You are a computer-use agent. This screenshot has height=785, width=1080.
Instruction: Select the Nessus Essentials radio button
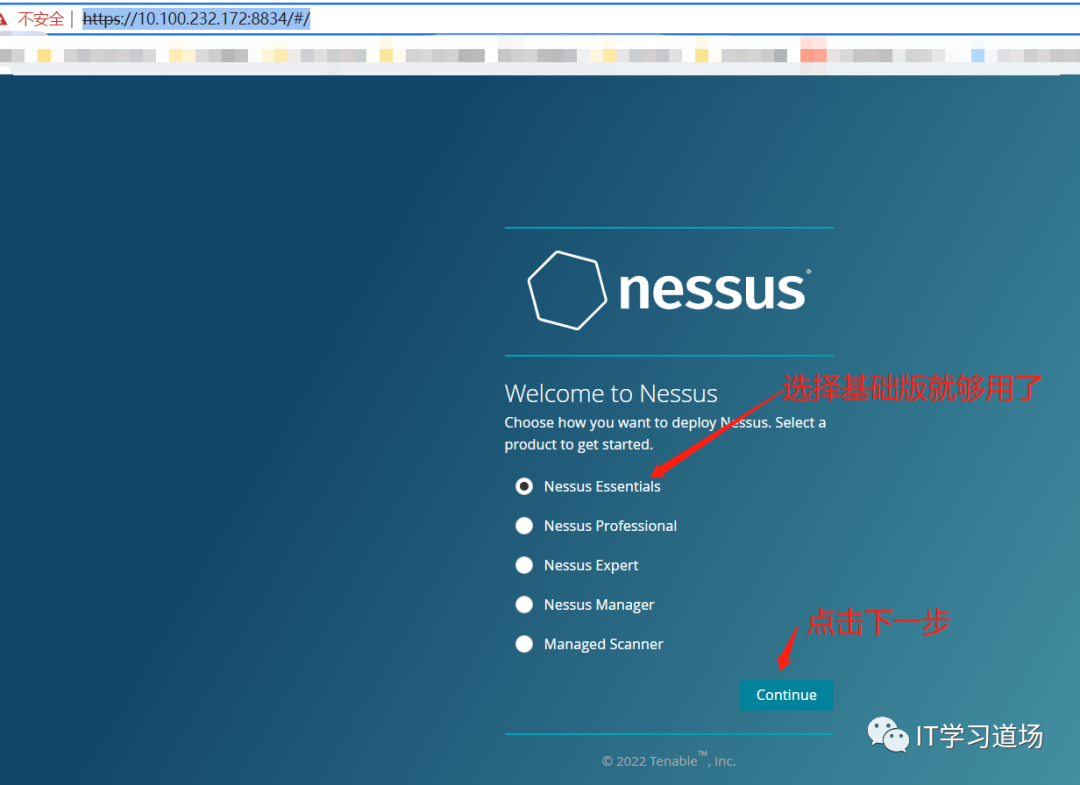(x=524, y=487)
